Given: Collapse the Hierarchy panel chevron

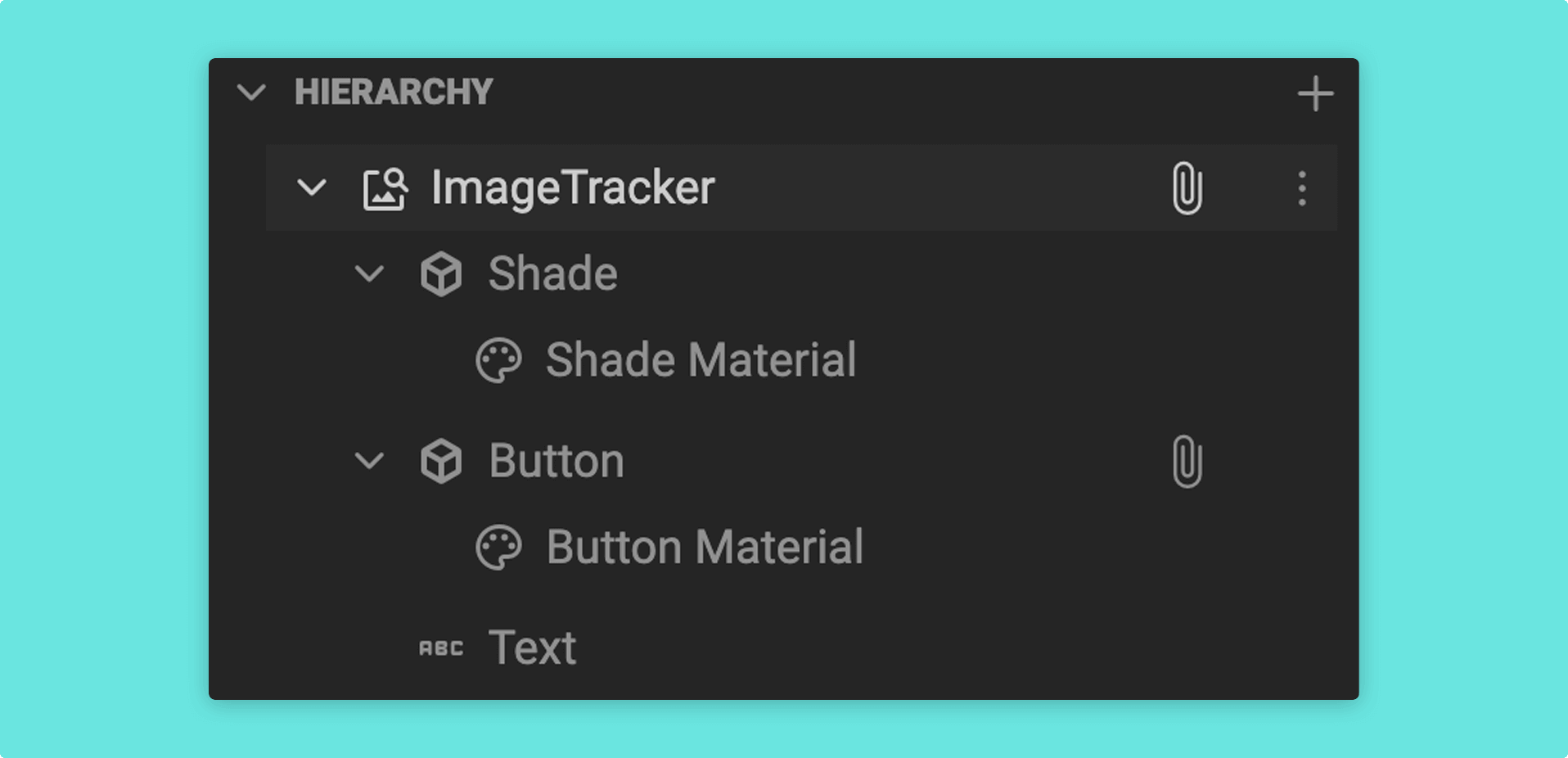Looking at the screenshot, I should [251, 92].
